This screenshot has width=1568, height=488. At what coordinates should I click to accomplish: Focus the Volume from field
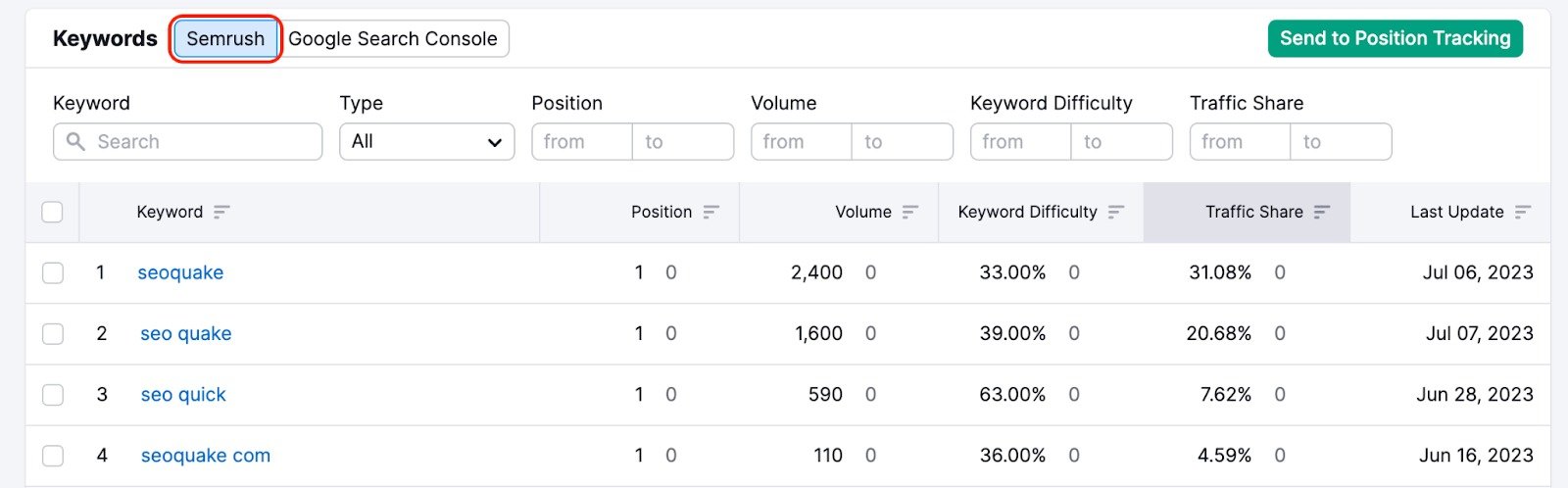(802, 141)
